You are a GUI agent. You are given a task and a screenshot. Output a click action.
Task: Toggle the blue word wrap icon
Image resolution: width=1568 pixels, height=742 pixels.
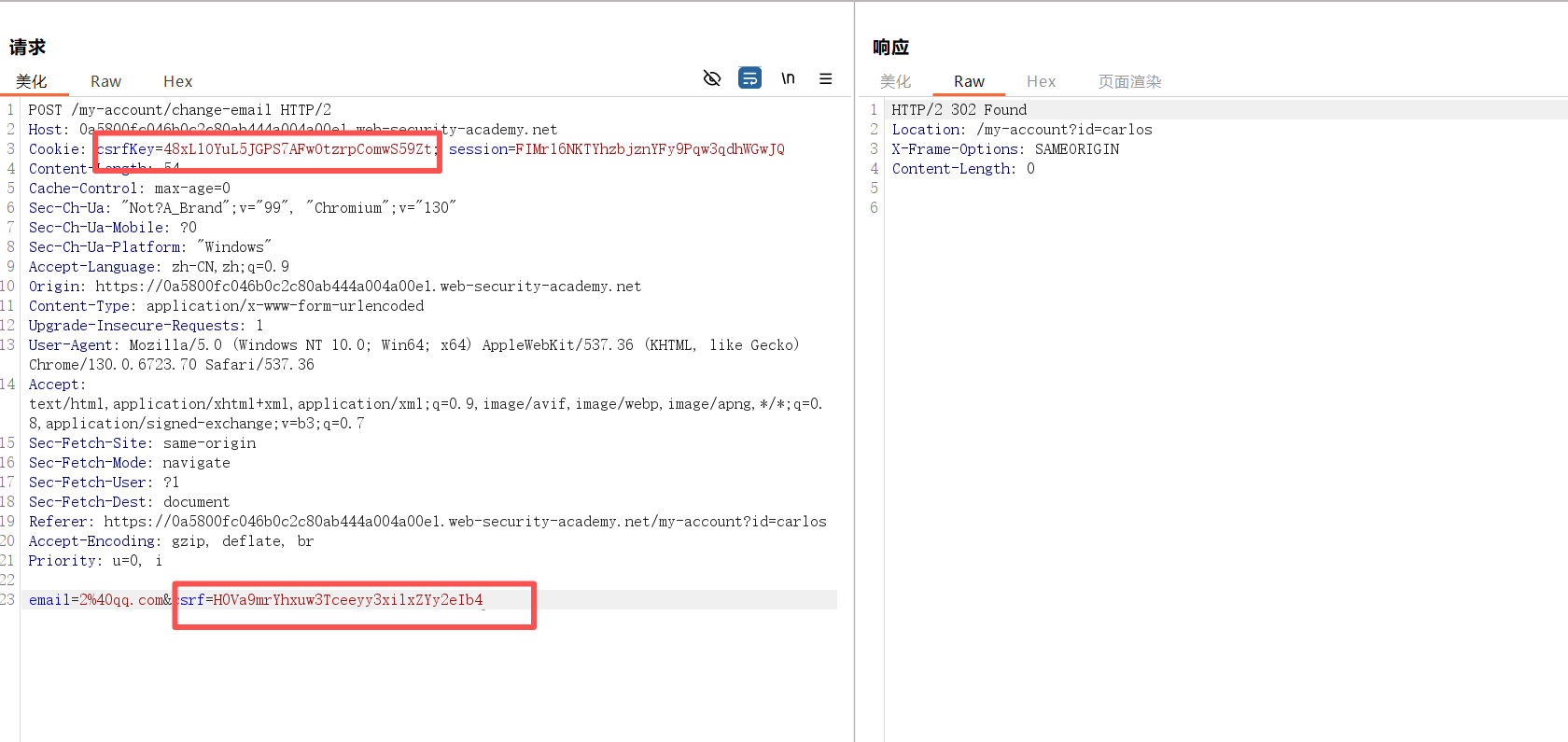coord(749,78)
